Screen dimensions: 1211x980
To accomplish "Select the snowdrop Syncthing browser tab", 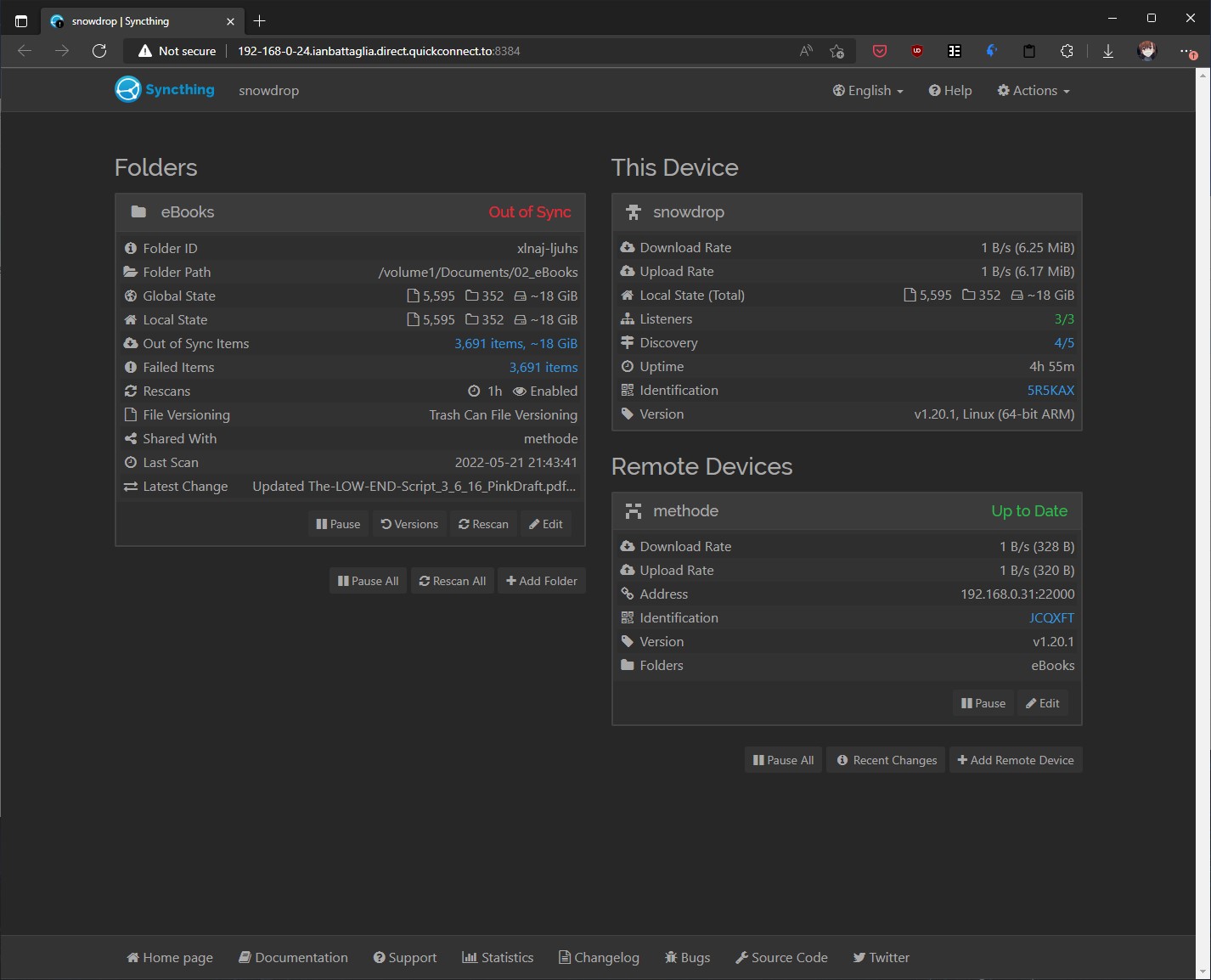I will 142,21.
